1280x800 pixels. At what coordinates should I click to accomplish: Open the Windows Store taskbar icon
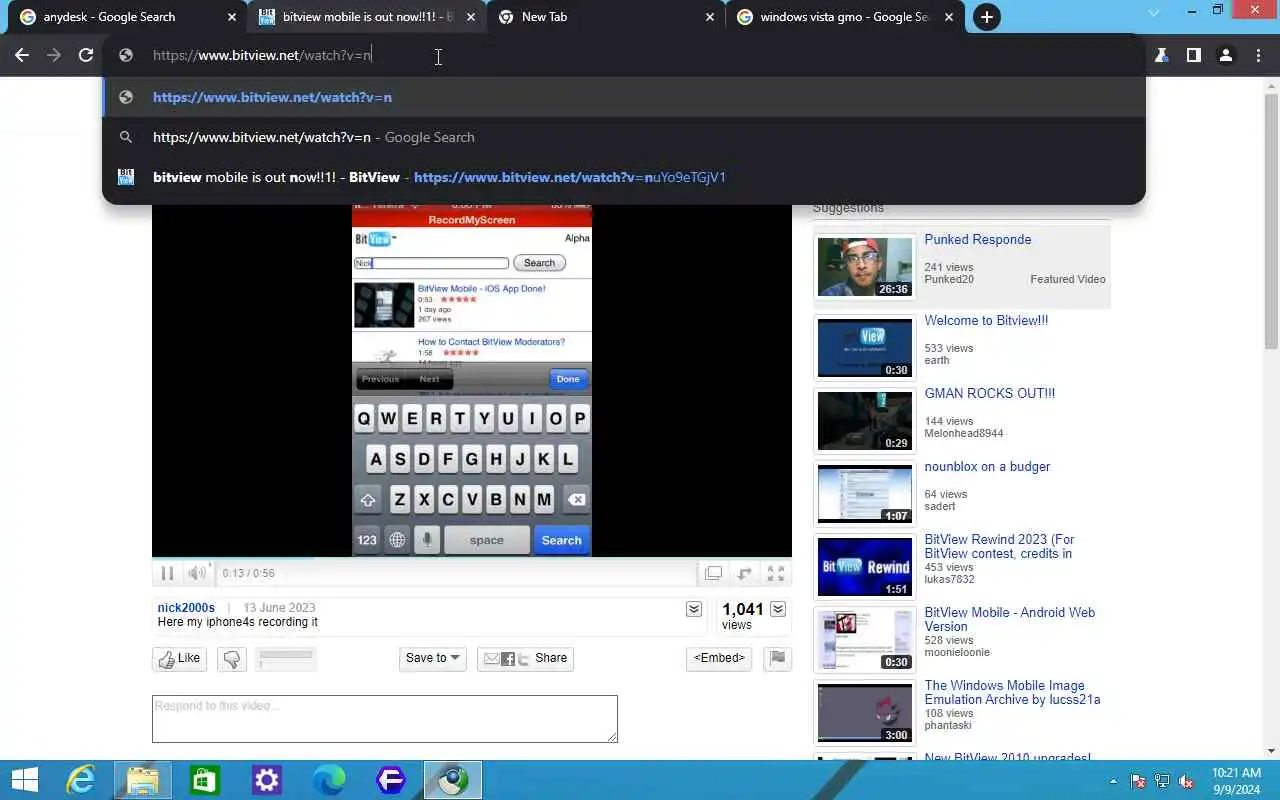coord(204,780)
